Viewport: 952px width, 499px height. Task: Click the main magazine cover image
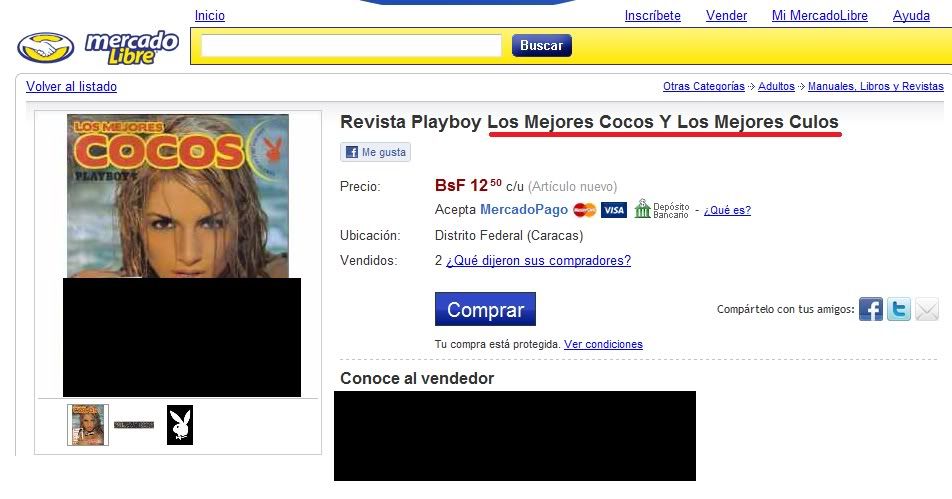pos(178,196)
